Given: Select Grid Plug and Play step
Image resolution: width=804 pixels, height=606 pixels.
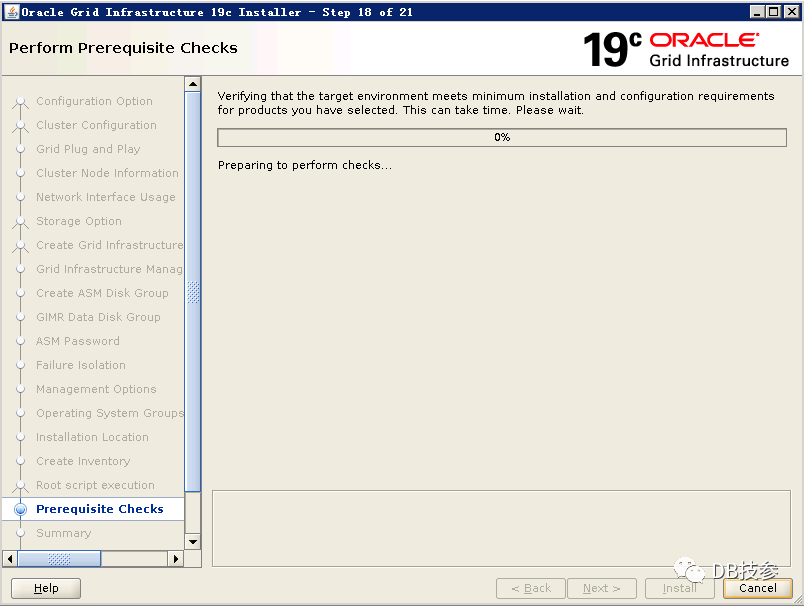Looking at the screenshot, I should (88, 149).
